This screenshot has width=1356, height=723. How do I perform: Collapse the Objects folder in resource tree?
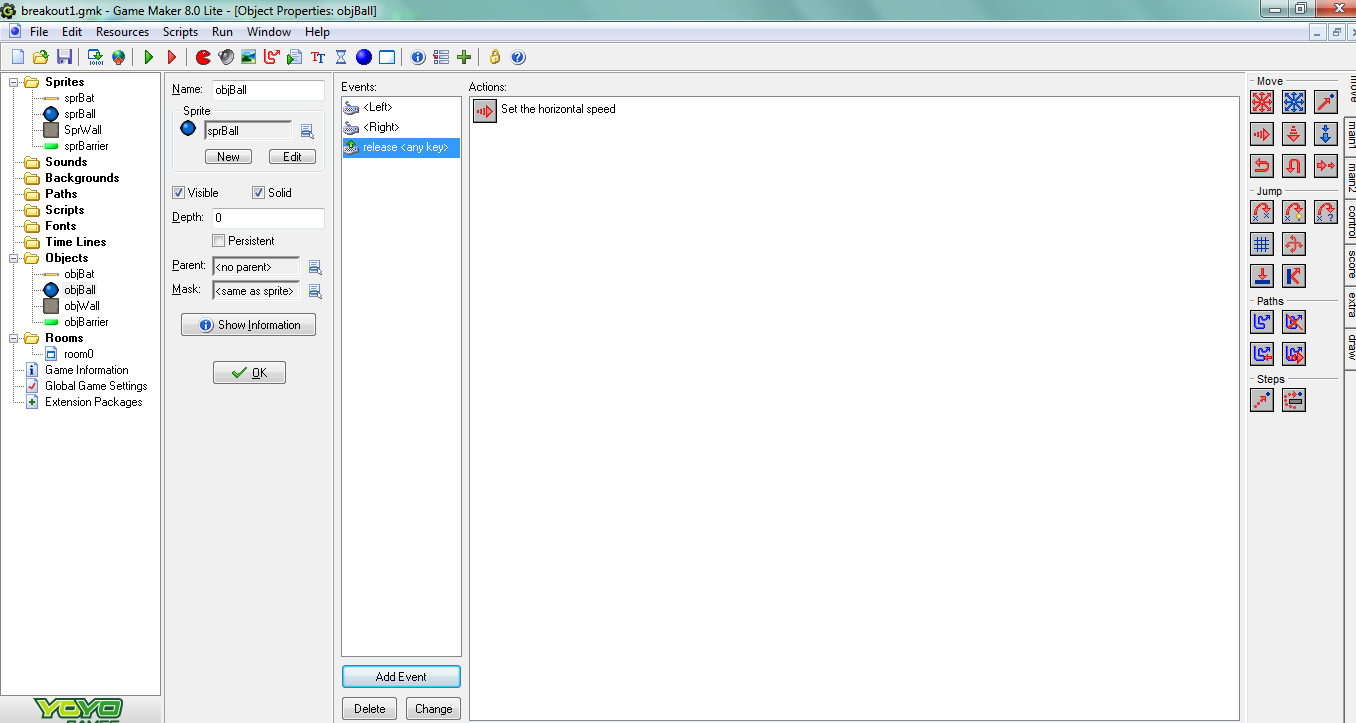[x=15, y=258]
